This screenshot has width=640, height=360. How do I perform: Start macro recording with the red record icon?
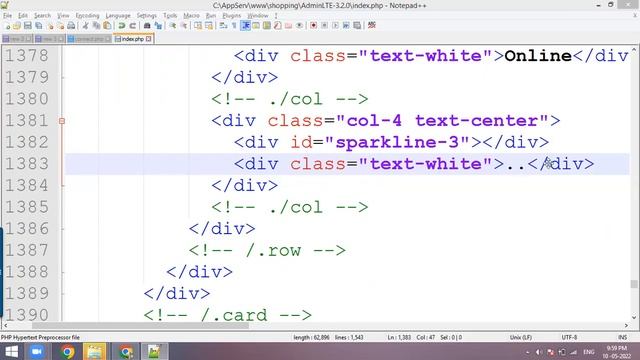click(x=313, y=26)
